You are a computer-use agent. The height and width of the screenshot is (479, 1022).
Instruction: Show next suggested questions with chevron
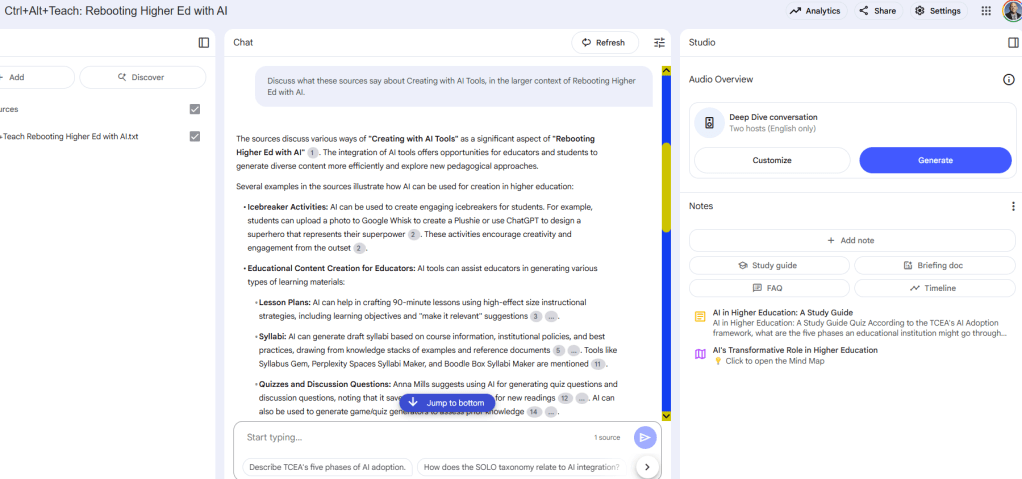pos(646,467)
